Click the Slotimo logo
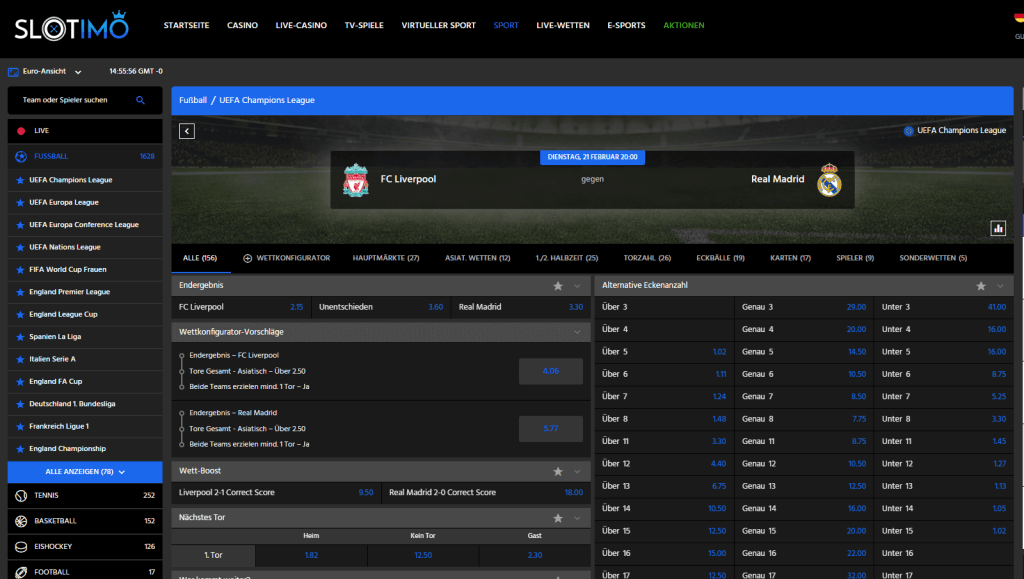1024x579 pixels. 72,26
